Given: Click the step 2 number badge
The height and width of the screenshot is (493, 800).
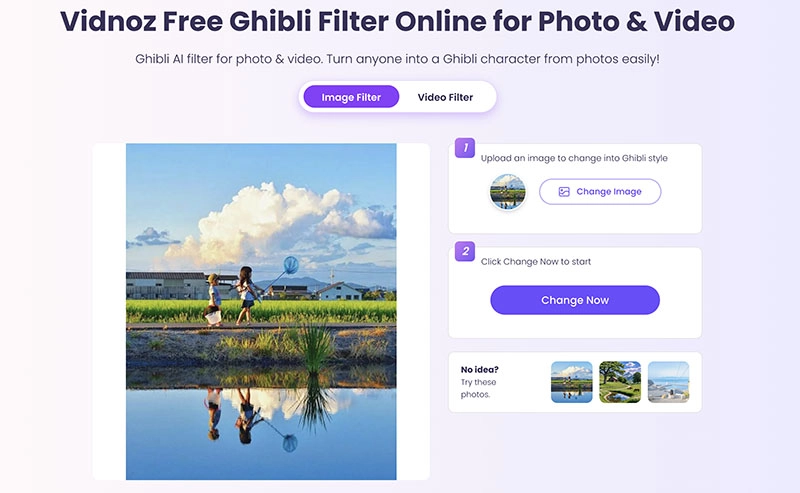Looking at the screenshot, I should click(x=465, y=251).
